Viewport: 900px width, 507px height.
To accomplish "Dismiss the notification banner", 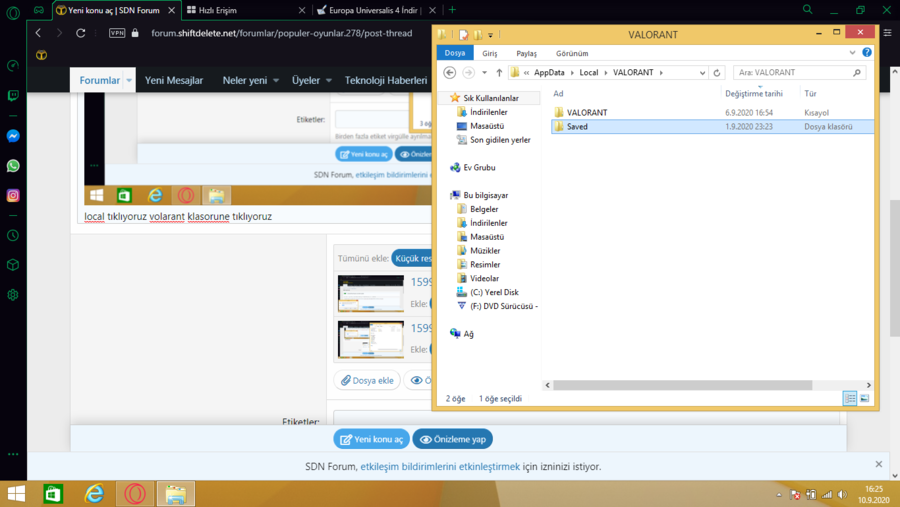I will pos(879,464).
